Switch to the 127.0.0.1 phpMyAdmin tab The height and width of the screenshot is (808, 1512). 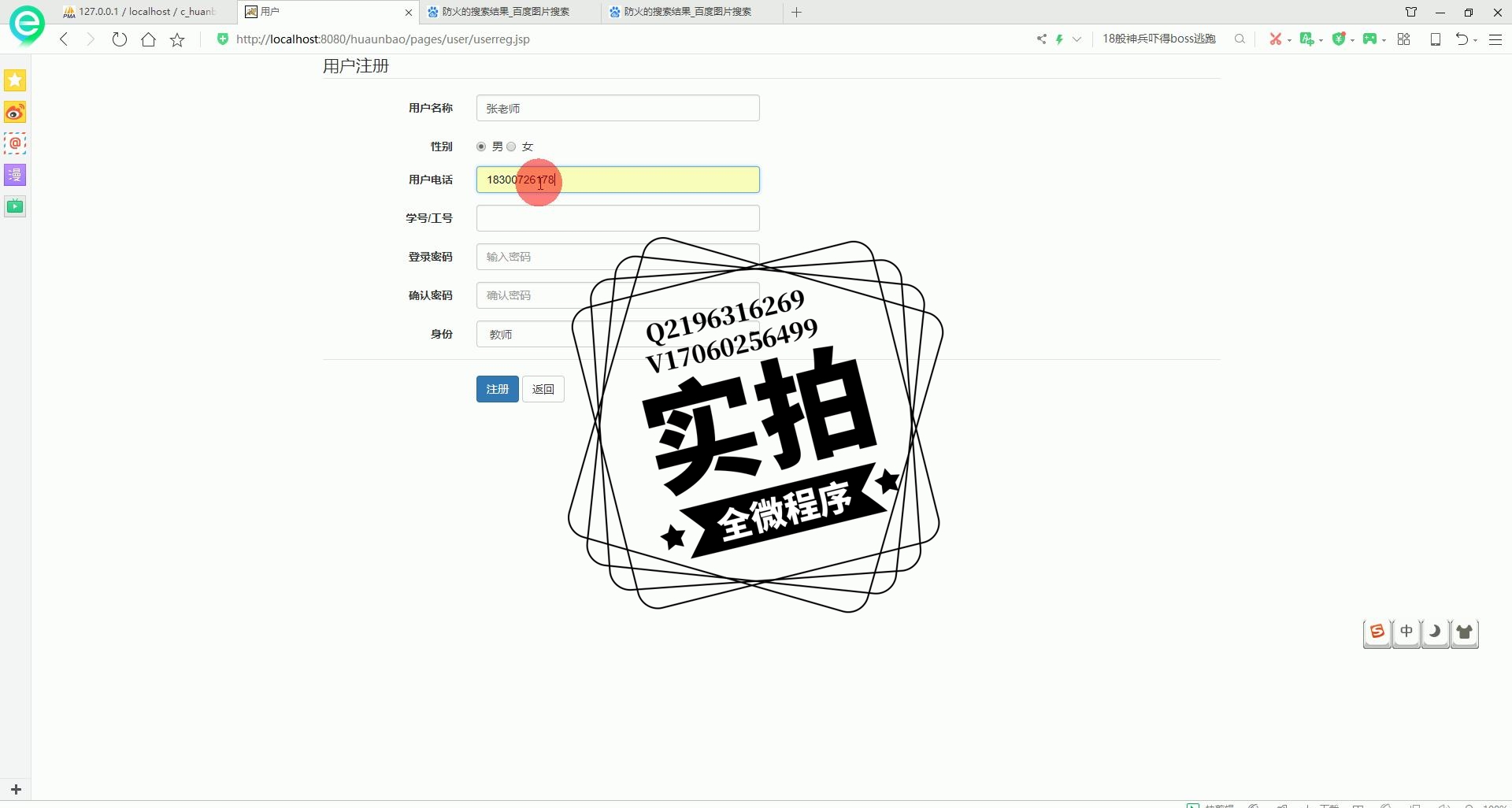tap(146, 12)
